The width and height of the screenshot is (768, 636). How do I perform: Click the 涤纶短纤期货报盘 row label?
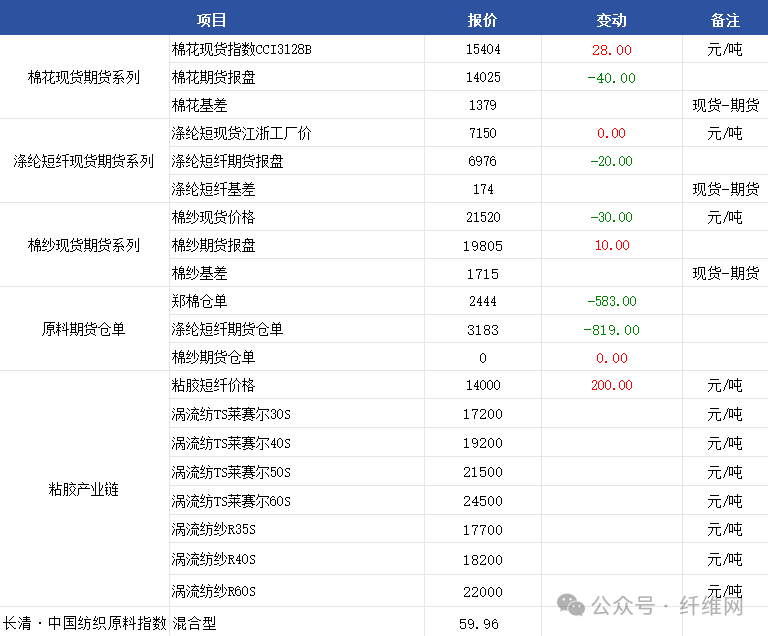pyautogui.click(x=227, y=161)
